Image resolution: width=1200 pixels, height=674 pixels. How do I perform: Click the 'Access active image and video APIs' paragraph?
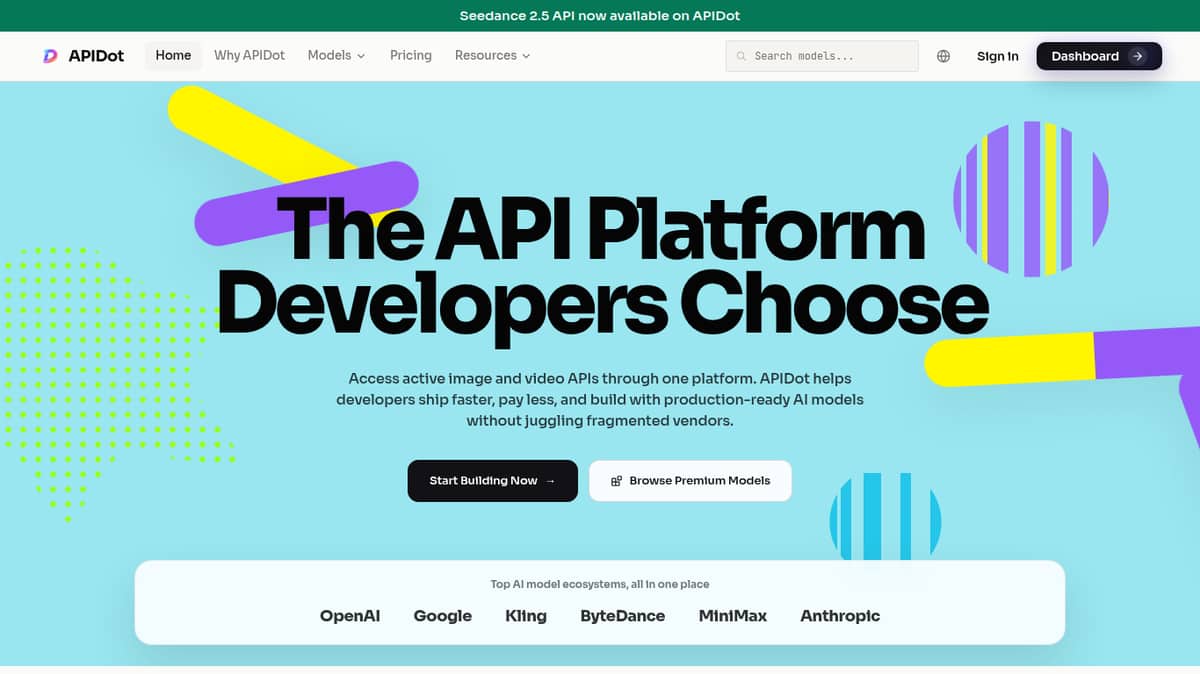600,400
